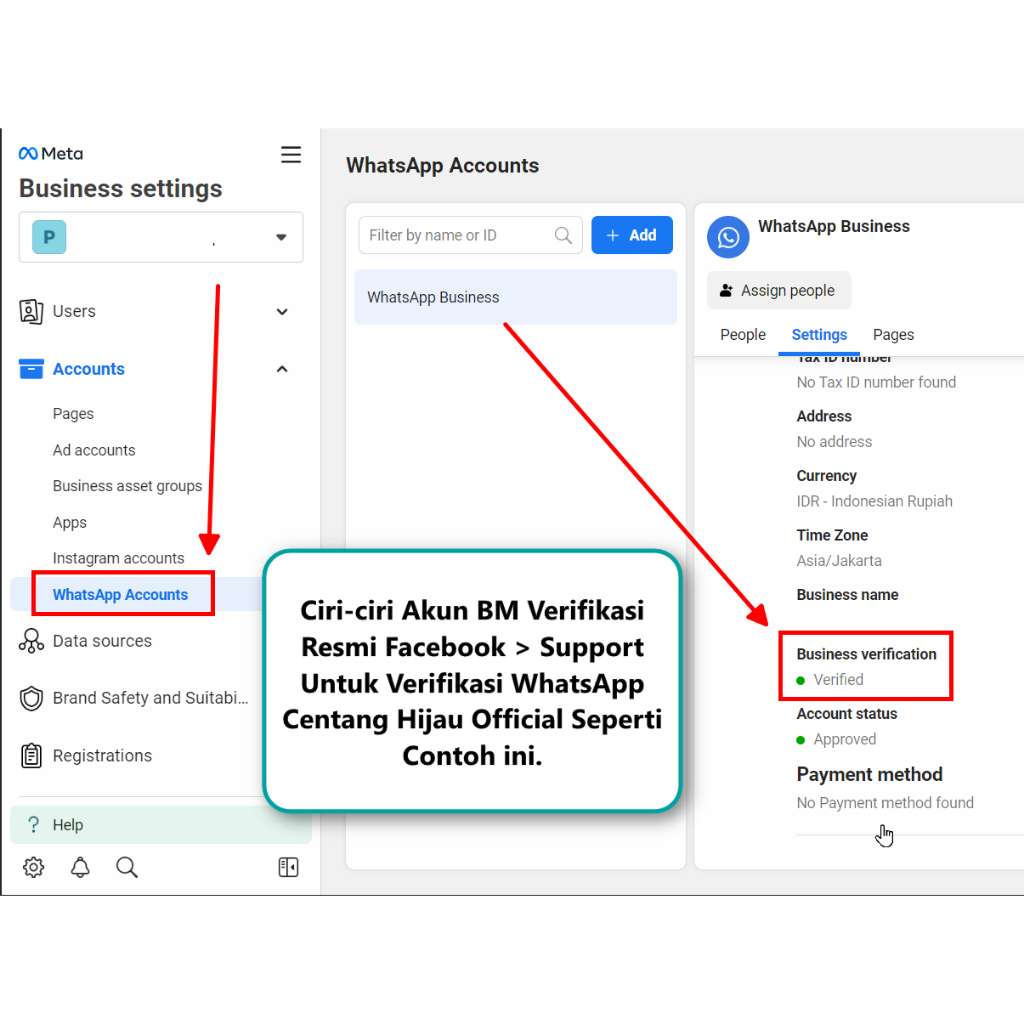Click the WhatsApp Business logo icon

point(727,237)
